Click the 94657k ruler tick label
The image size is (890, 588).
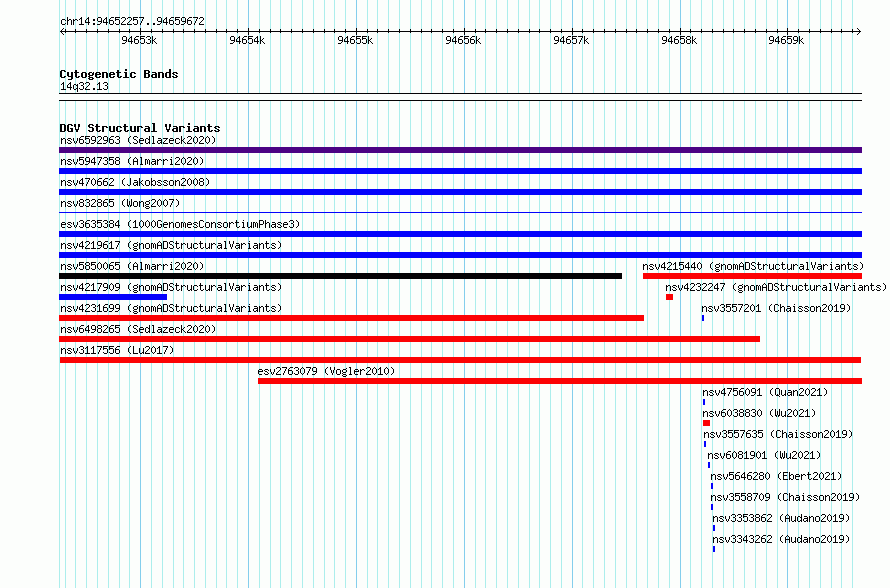571,40
